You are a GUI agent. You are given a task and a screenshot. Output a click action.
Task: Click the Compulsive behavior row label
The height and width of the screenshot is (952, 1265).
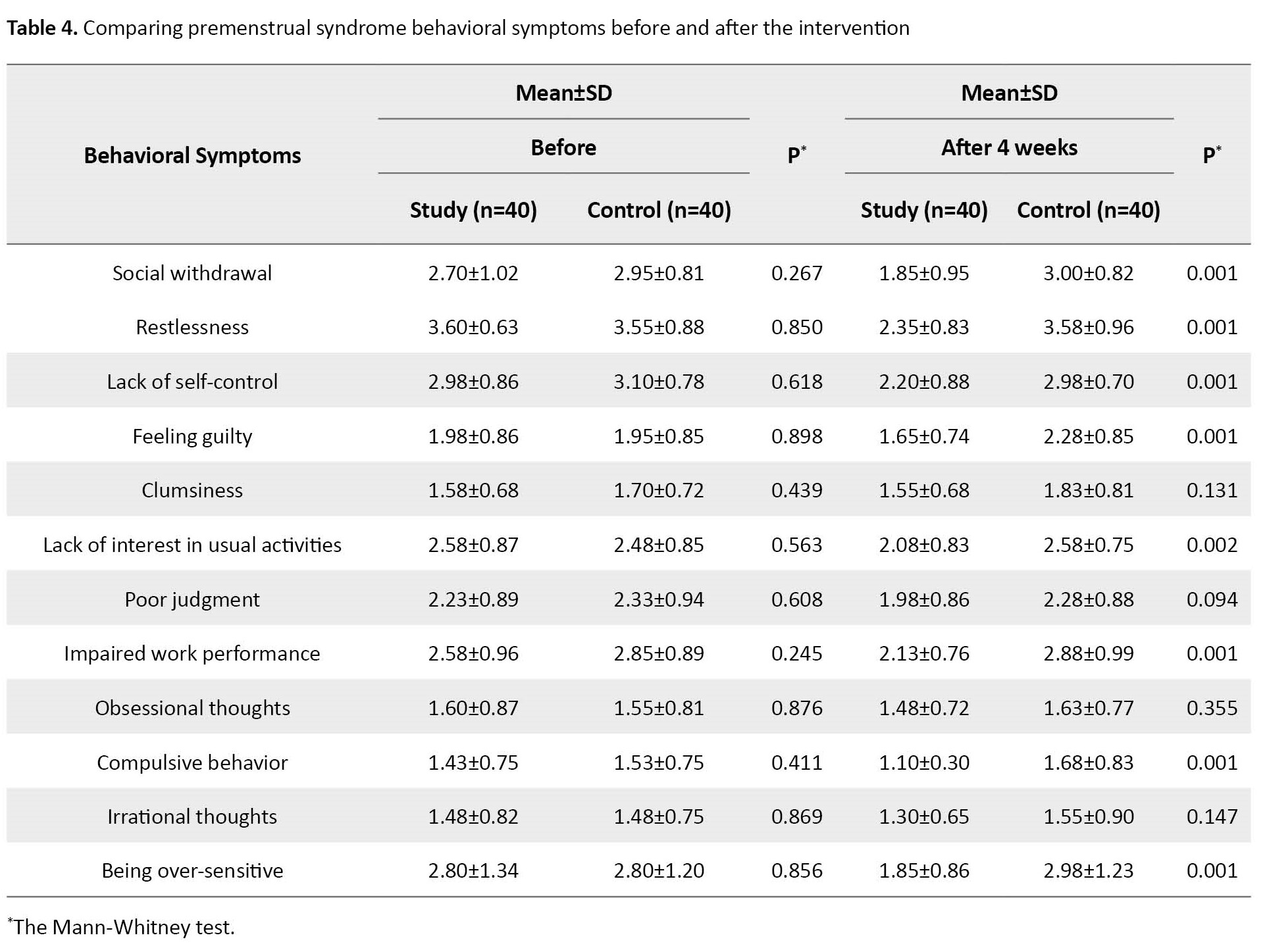(x=192, y=763)
